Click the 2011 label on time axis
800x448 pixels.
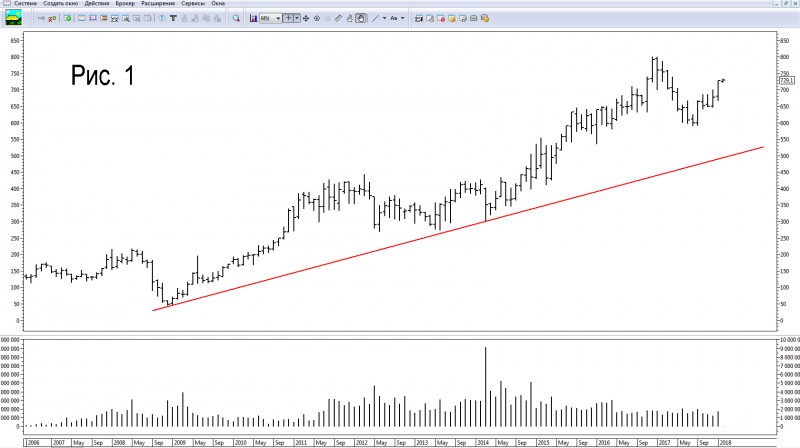tap(301, 442)
